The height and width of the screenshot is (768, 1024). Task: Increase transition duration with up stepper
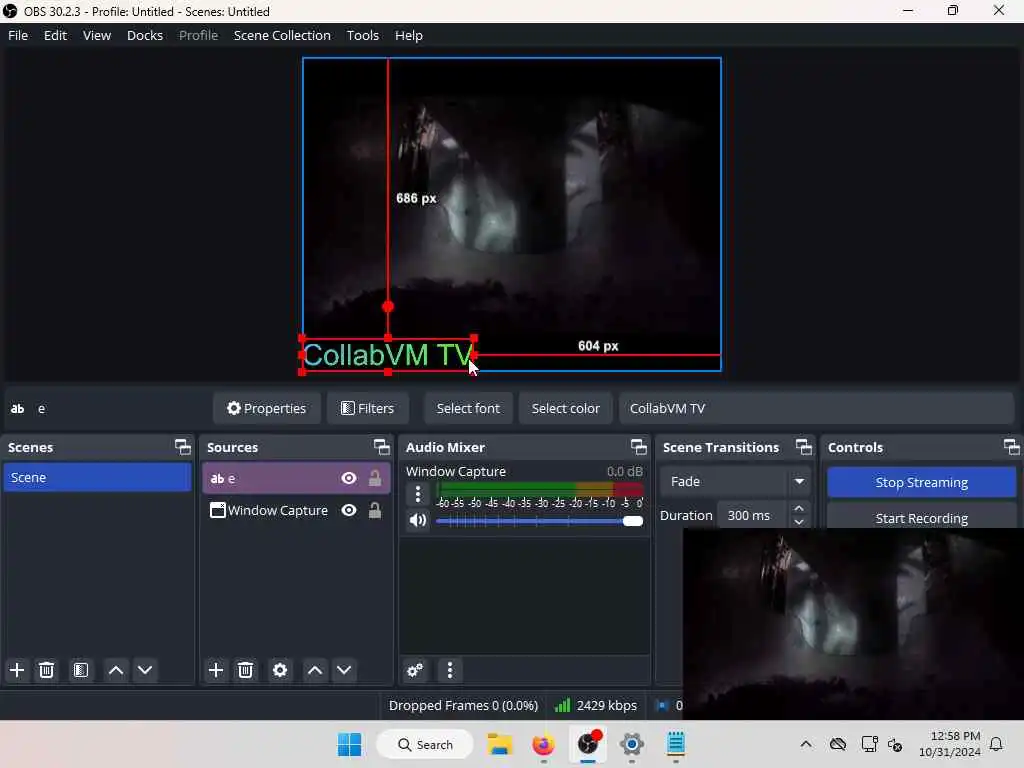799,509
